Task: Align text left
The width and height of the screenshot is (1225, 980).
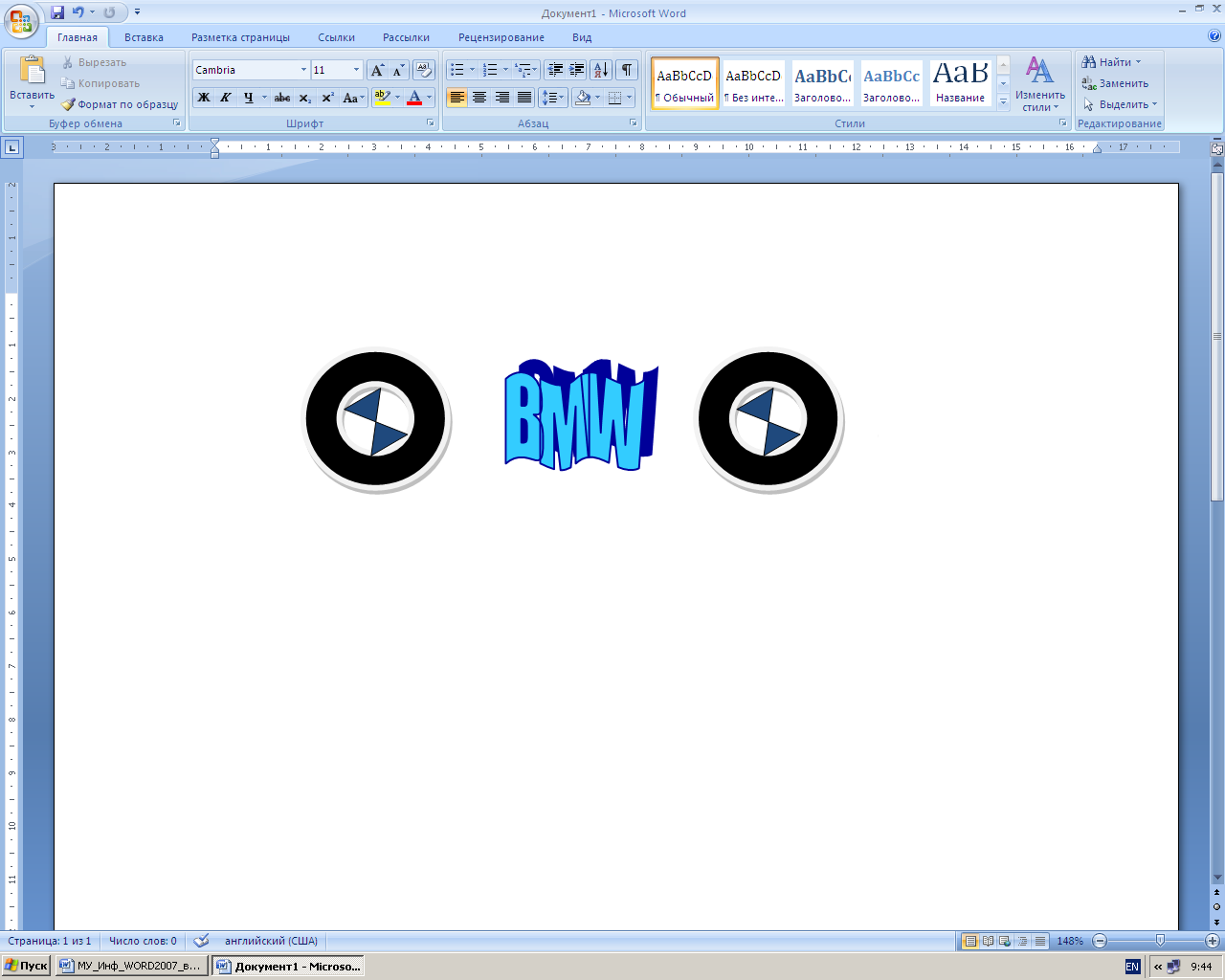Action: tap(457, 98)
